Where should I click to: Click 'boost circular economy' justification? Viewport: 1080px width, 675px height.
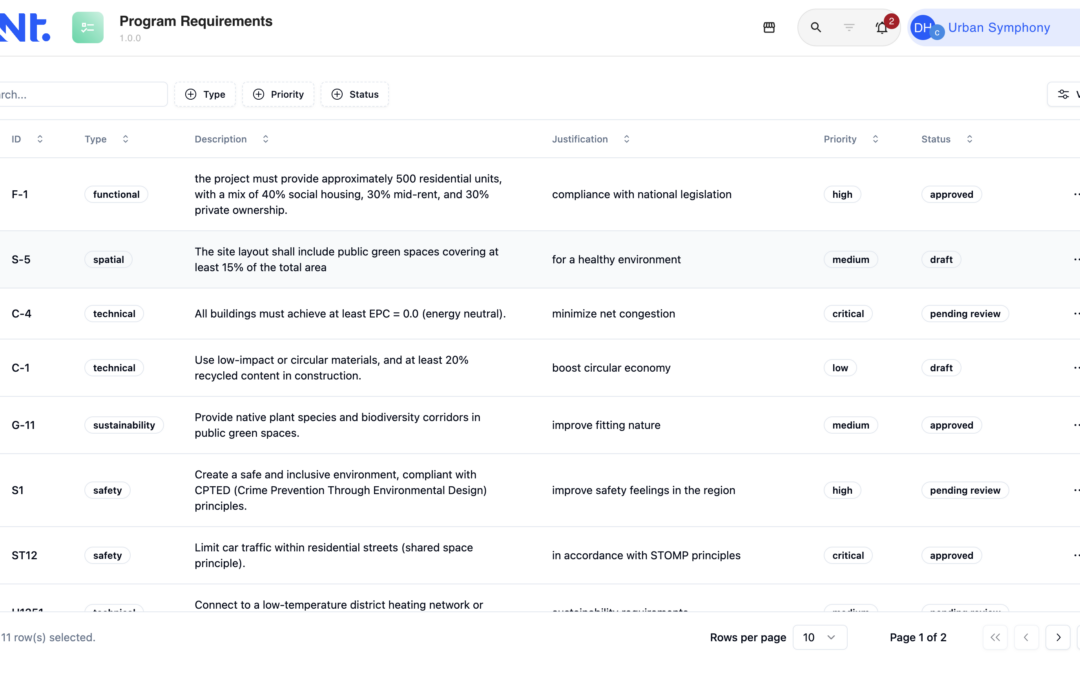pyautogui.click(x=611, y=368)
